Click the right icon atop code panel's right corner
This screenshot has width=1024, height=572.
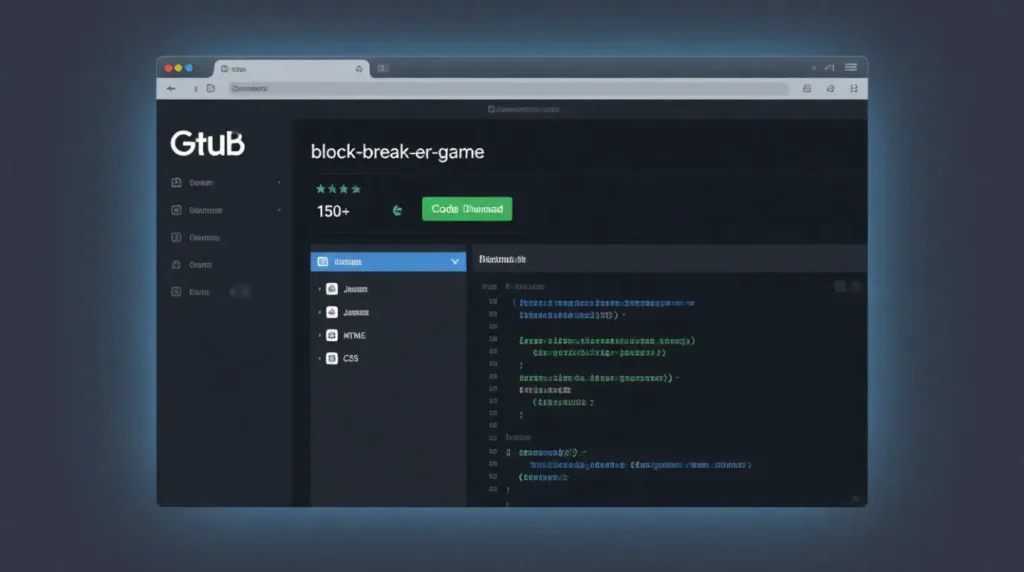click(856, 286)
